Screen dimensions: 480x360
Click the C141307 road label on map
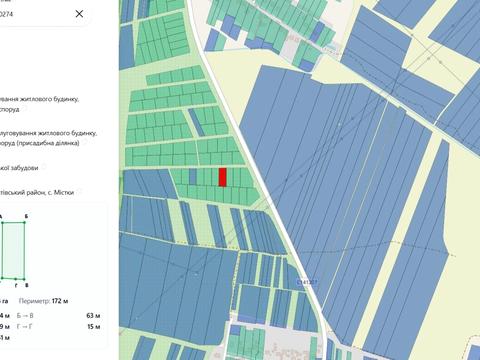click(307, 282)
